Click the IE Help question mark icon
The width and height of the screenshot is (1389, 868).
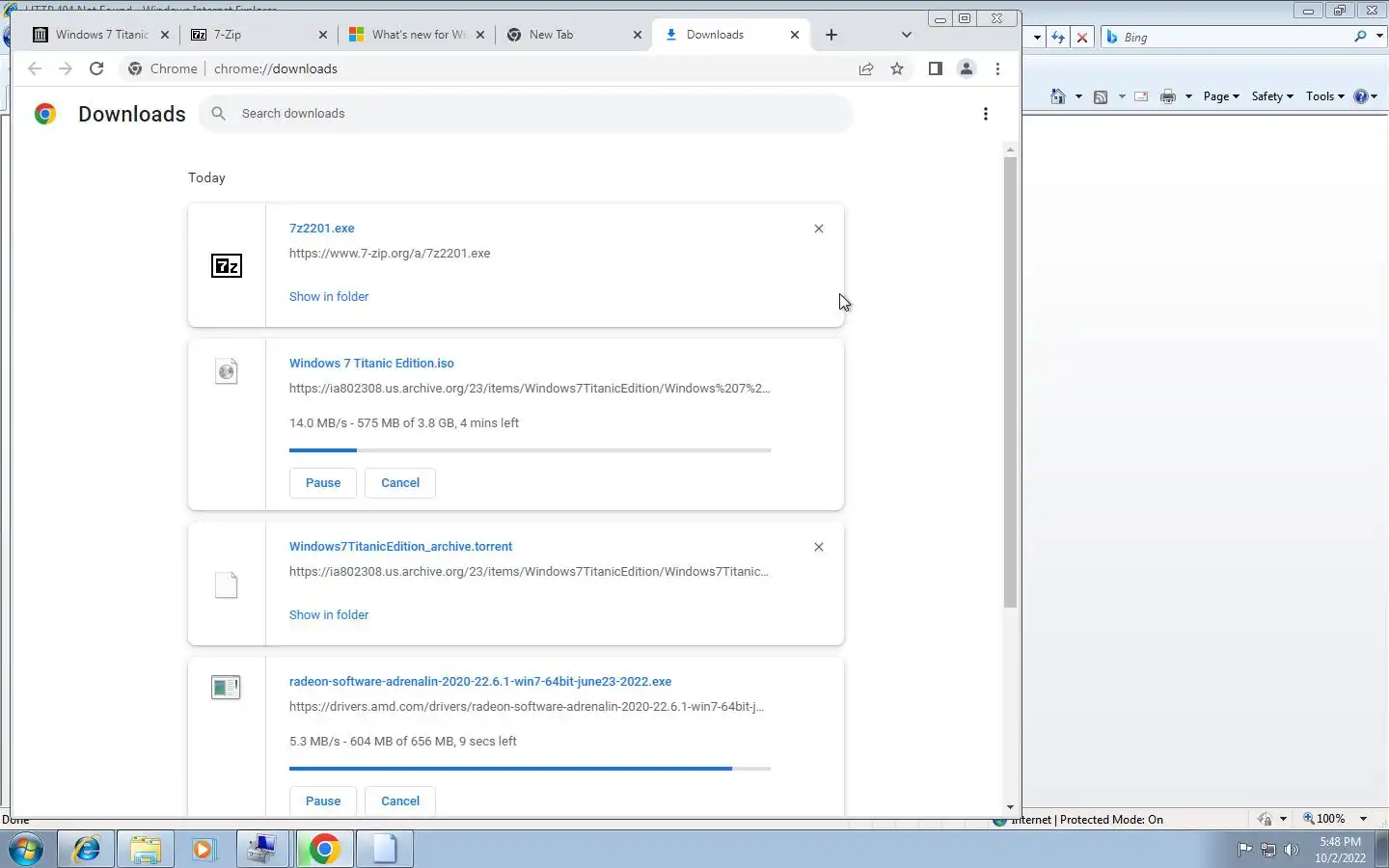1361,96
